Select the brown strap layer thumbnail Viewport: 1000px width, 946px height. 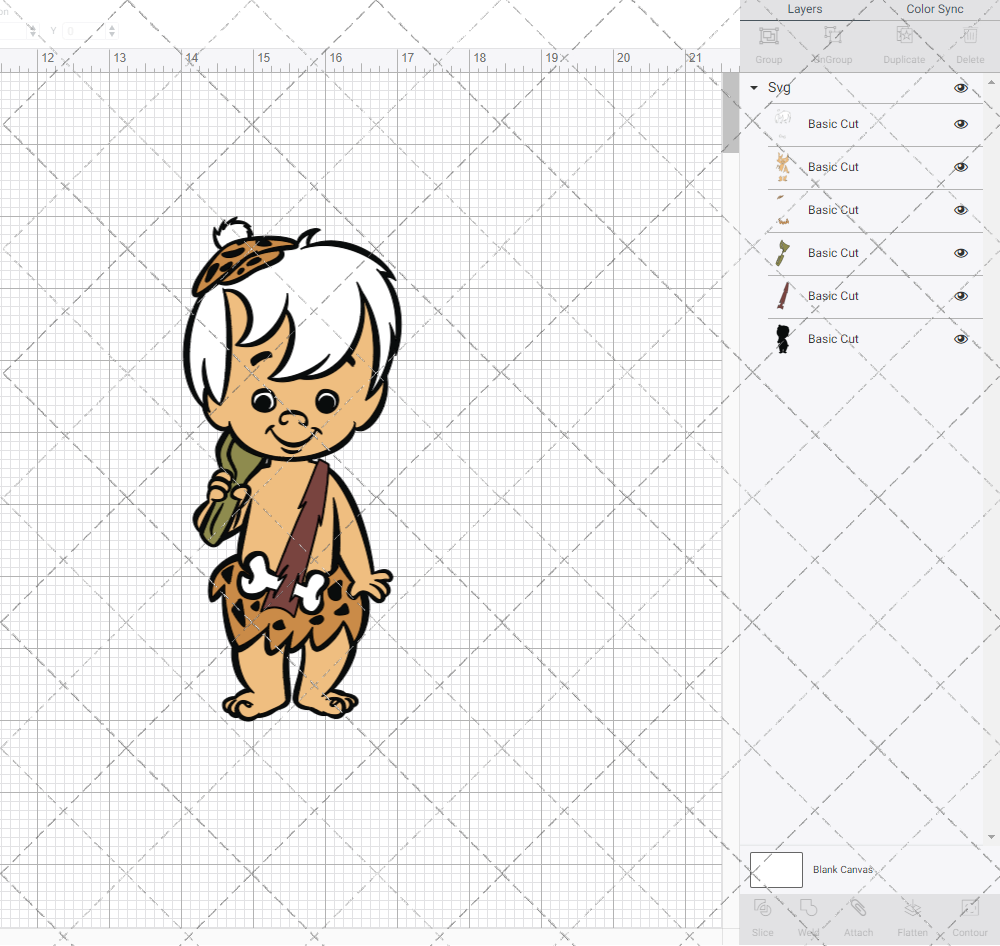click(x=783, y=296)
